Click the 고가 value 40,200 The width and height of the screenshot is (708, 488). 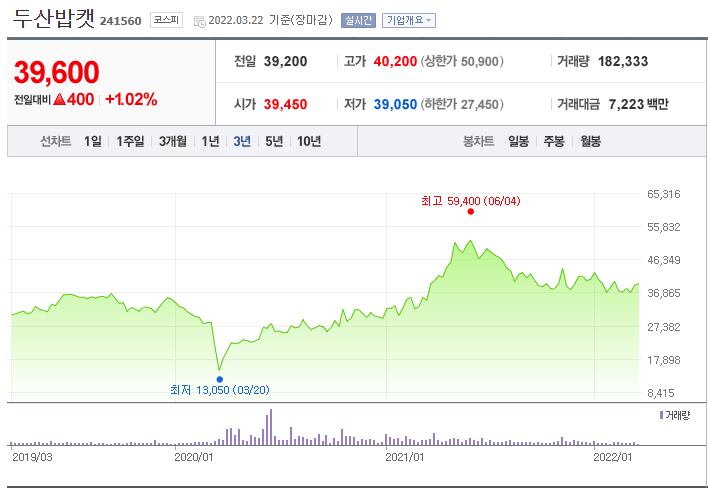[395, 61]
